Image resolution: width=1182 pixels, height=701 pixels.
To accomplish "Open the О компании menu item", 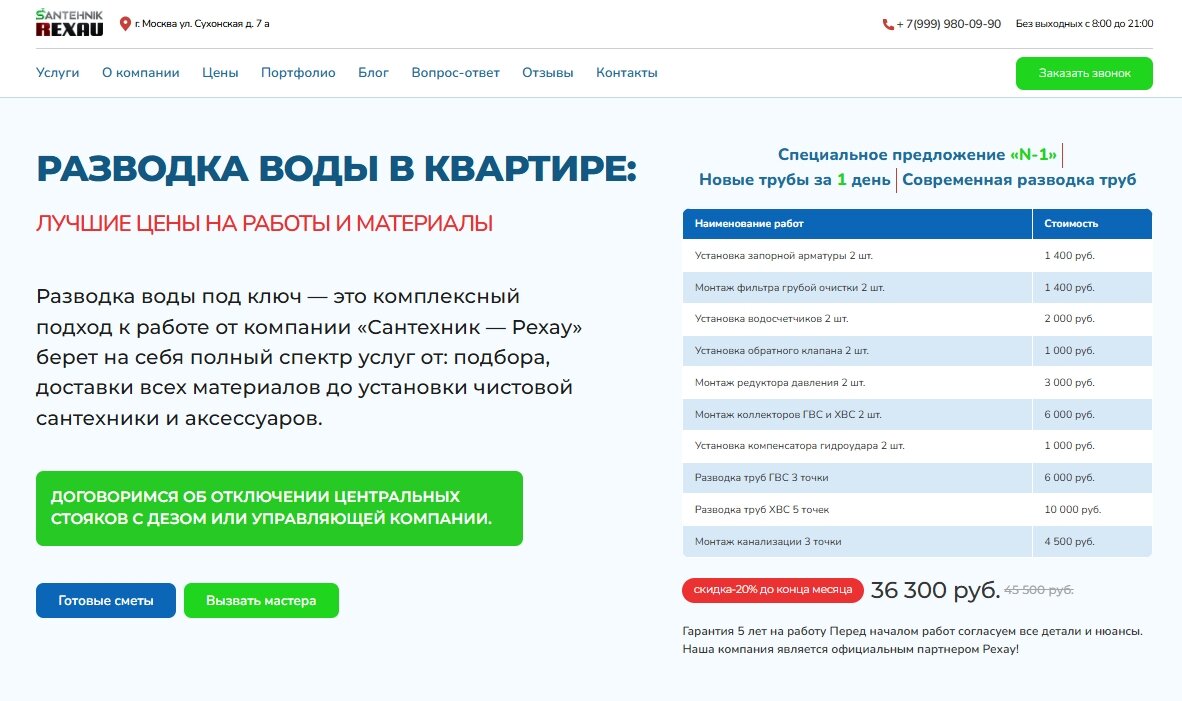I will coord(141,73).
